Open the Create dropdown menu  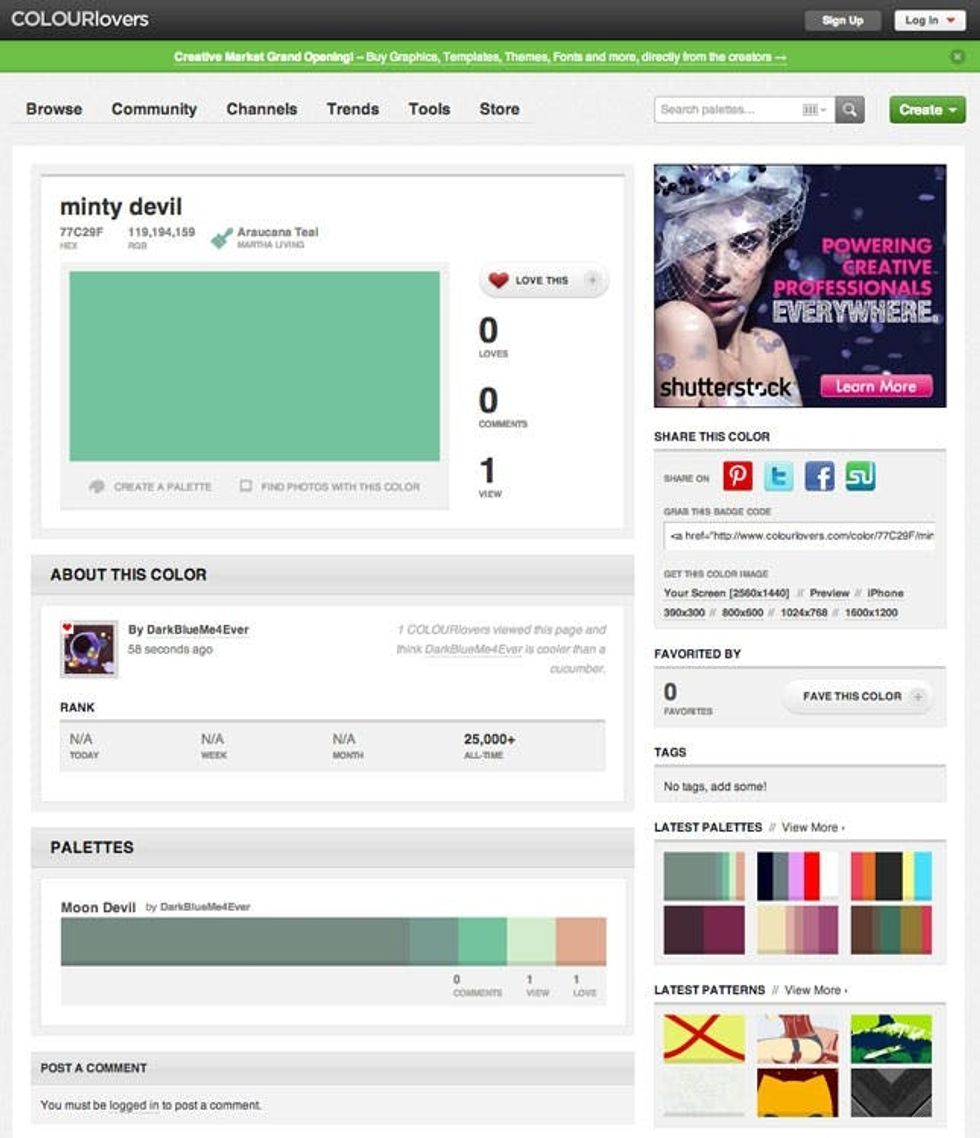coord(927,110)
